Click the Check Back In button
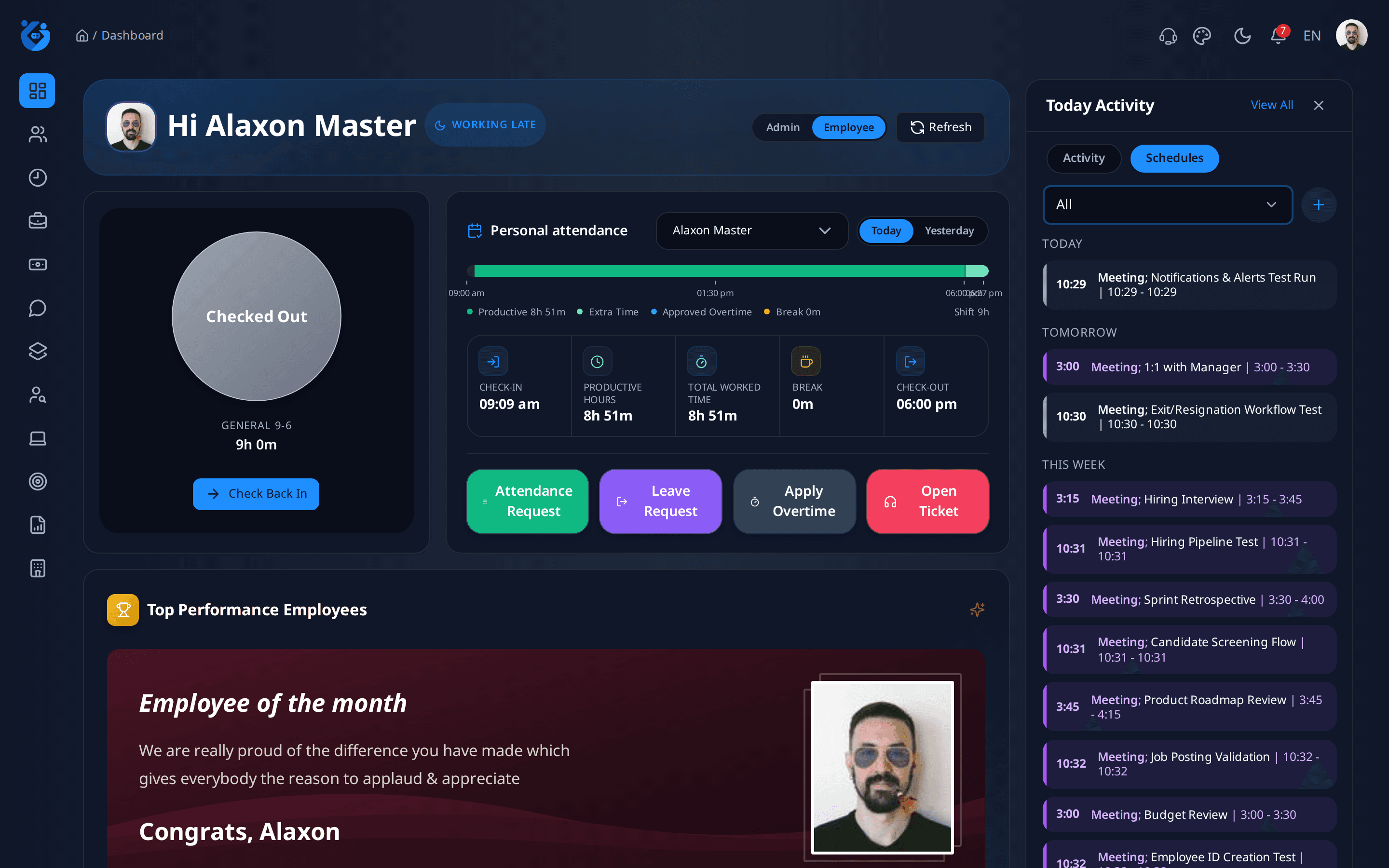Viewport: 1389px width, 868px height. [256, 494]
